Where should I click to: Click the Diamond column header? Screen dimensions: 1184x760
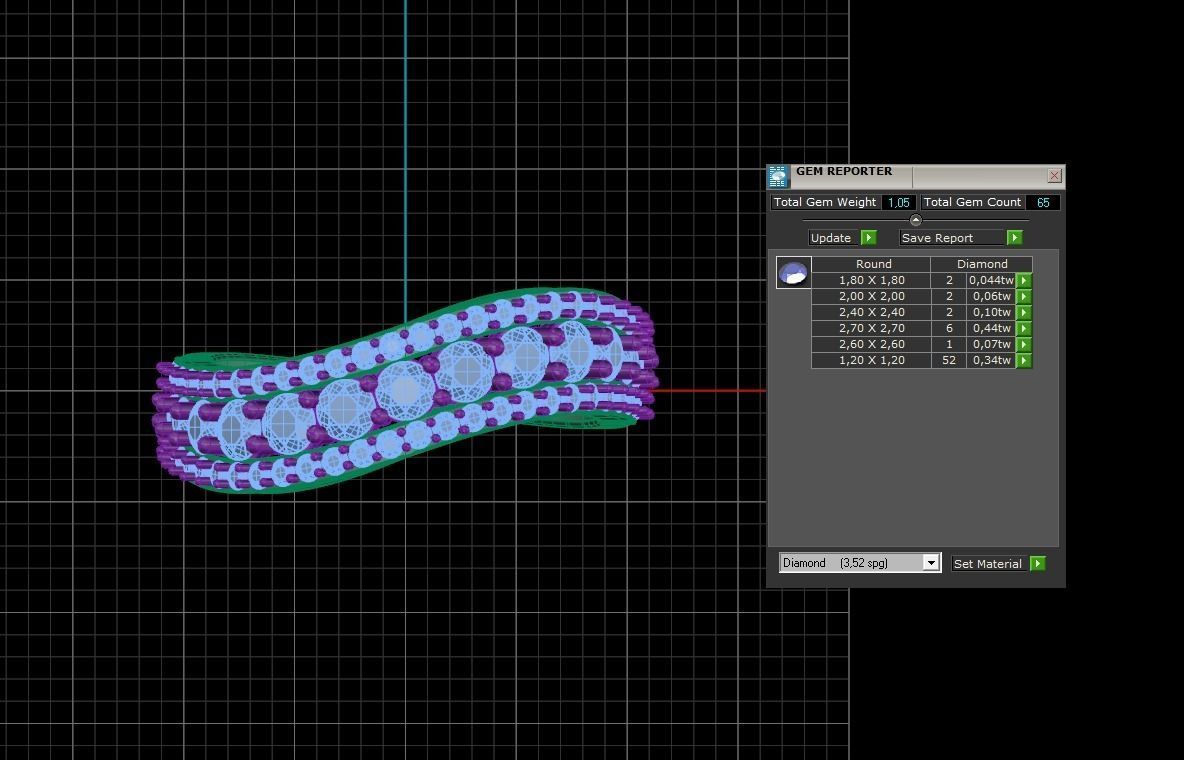point(982,264)
